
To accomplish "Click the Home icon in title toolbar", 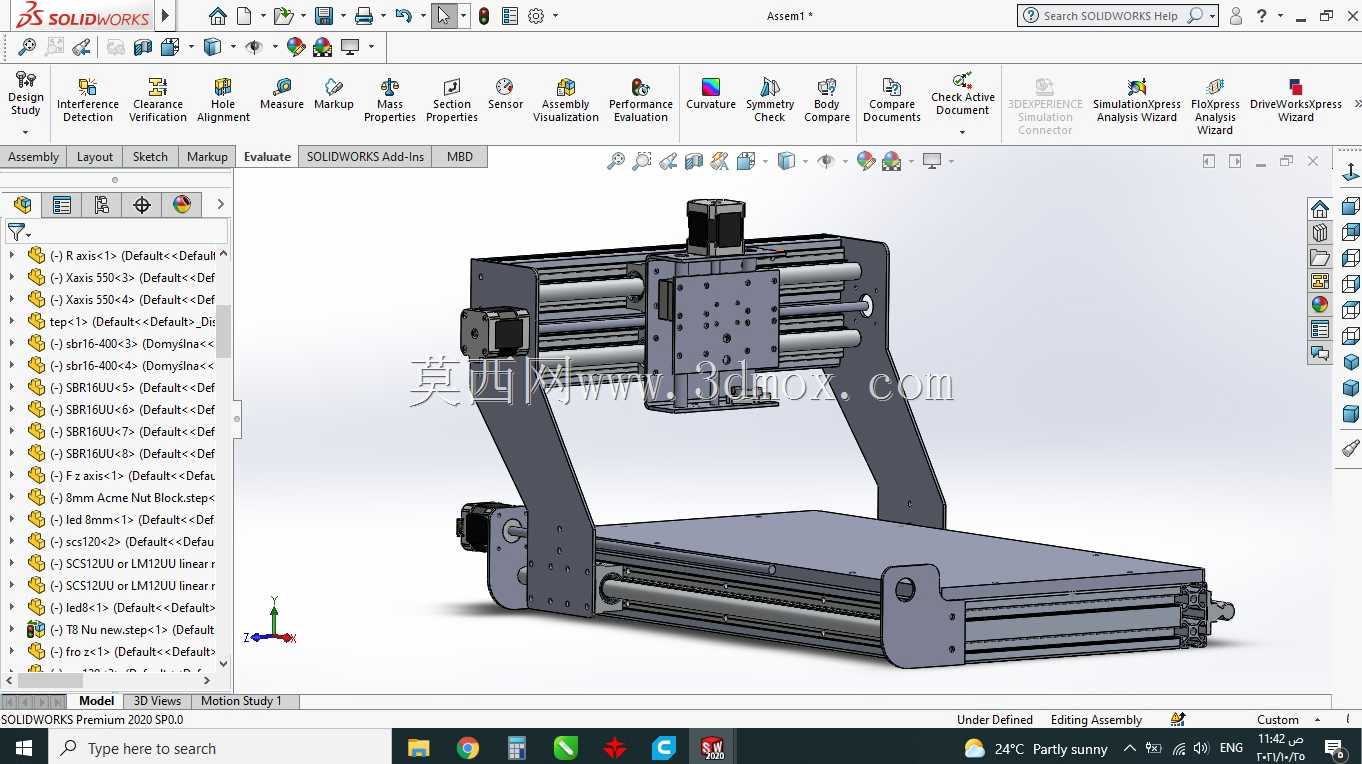I will click(218, 16).
